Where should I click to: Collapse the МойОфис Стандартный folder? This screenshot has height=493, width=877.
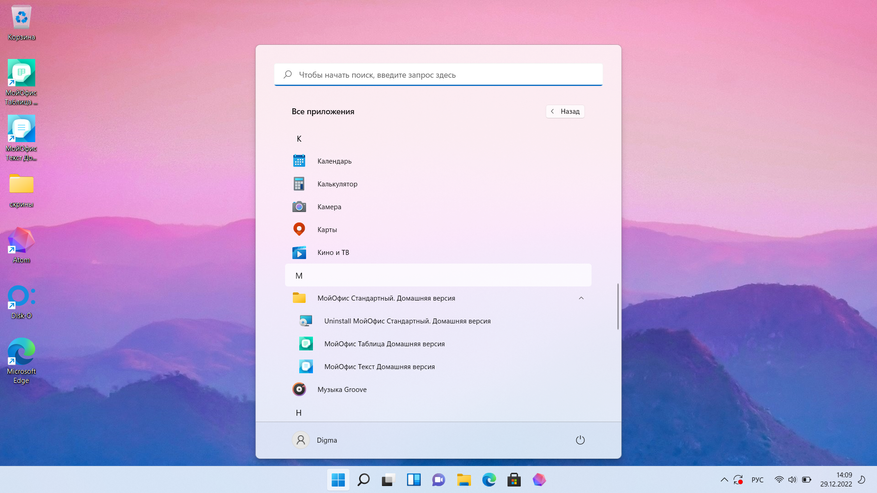pos(581,298)
